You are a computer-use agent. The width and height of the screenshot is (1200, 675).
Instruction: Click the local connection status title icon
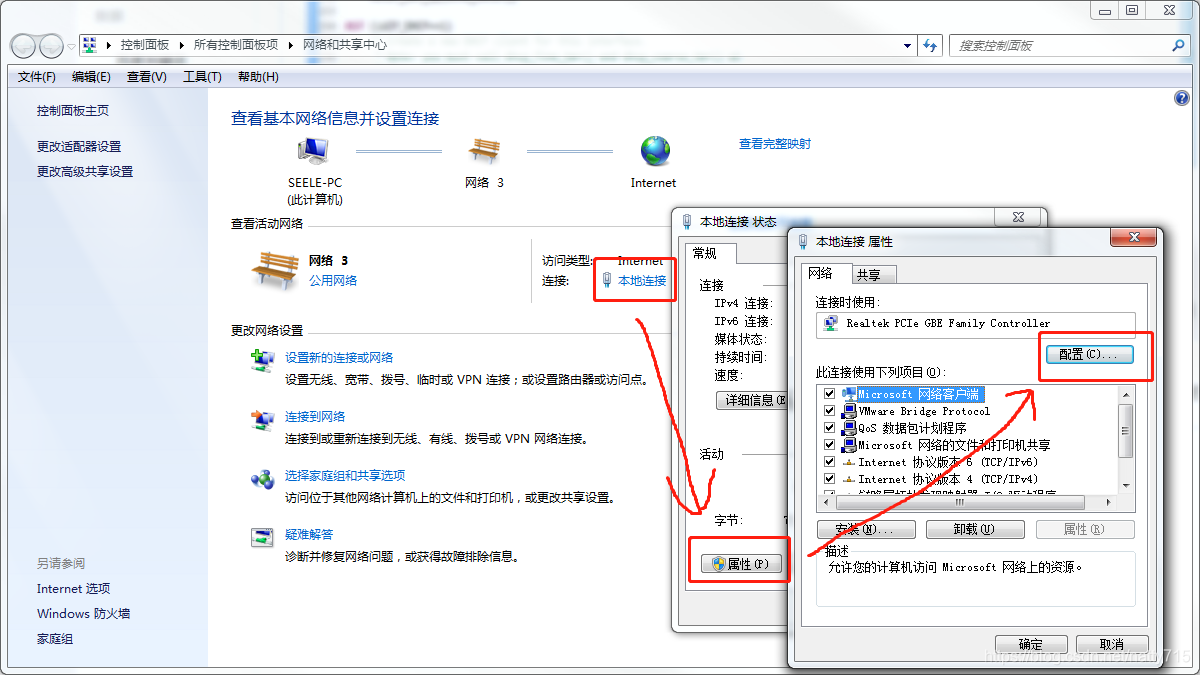click(x=686, y=221)
